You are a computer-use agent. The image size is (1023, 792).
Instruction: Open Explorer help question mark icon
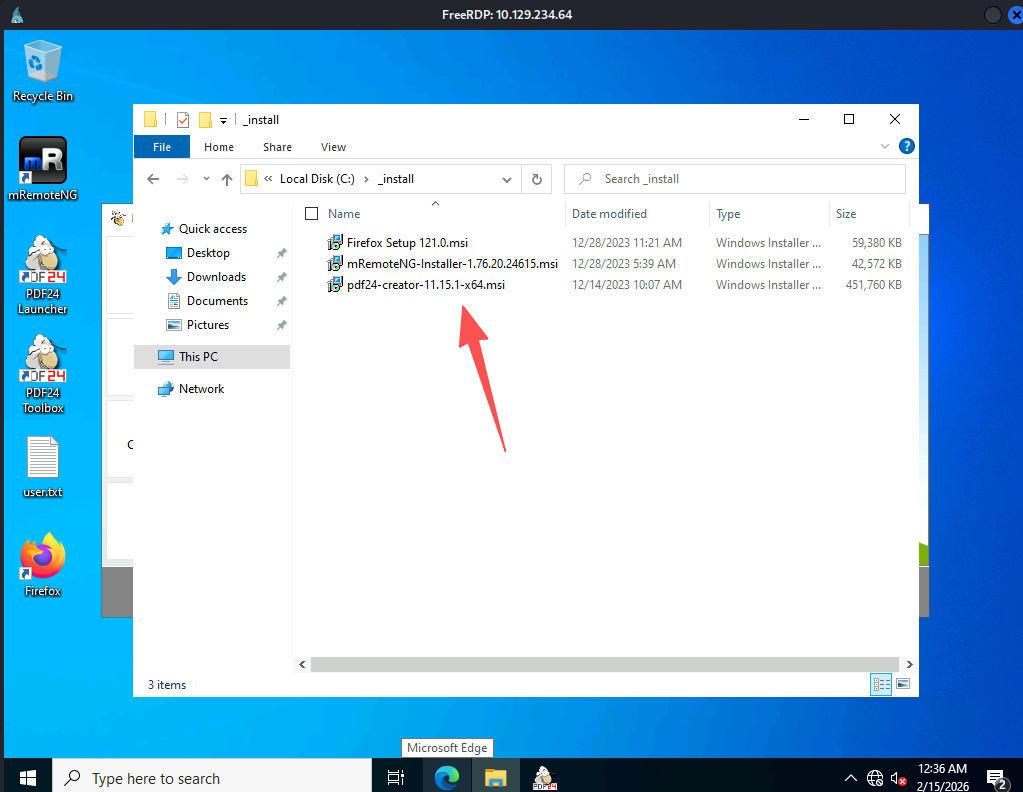click(x=906, y=146)
